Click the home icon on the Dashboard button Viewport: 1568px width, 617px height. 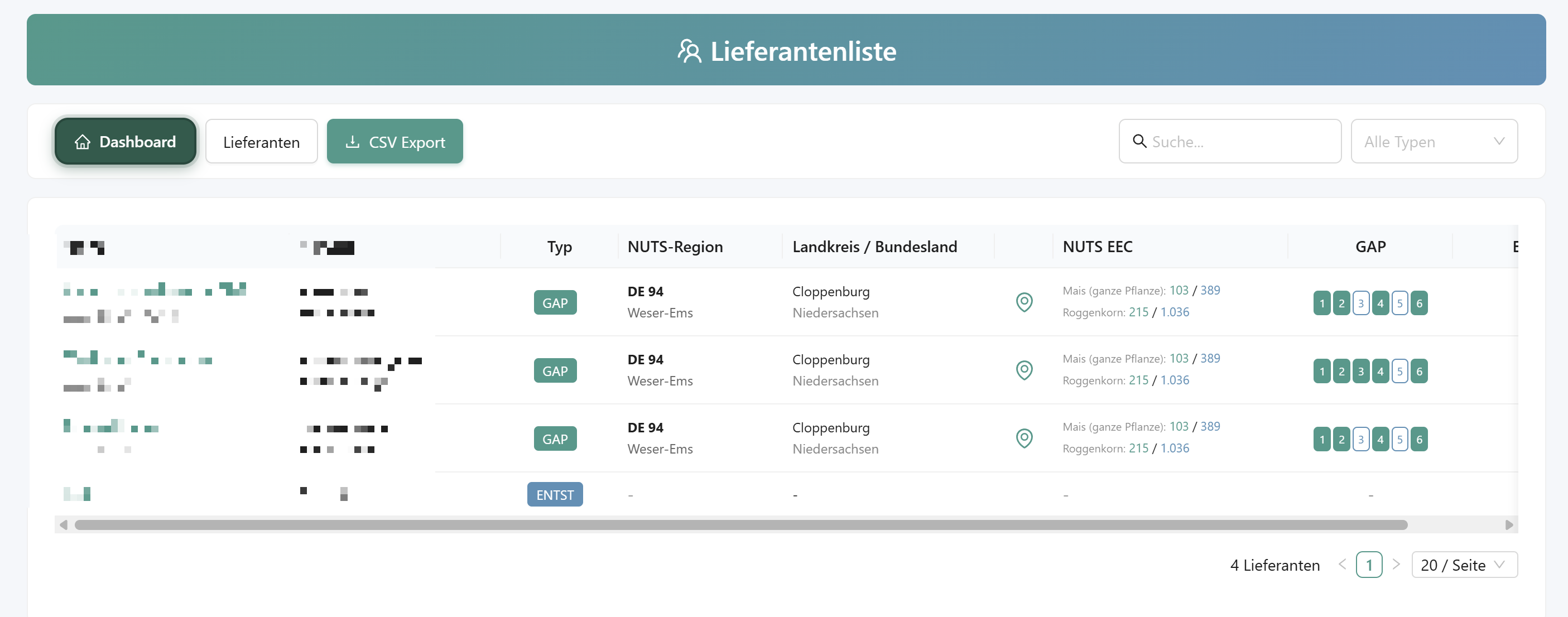tap(82, 141)
